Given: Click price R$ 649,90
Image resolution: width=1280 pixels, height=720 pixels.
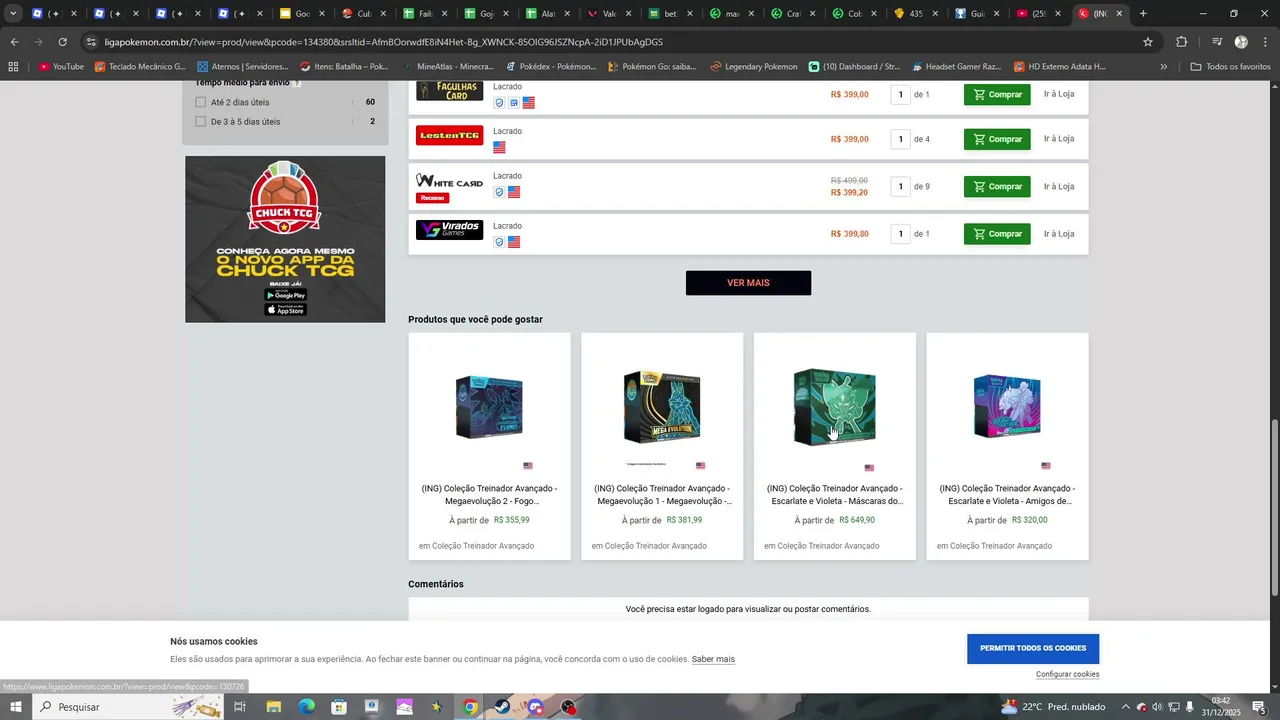Looking at the screenshot, I should [x=857, y=520].
